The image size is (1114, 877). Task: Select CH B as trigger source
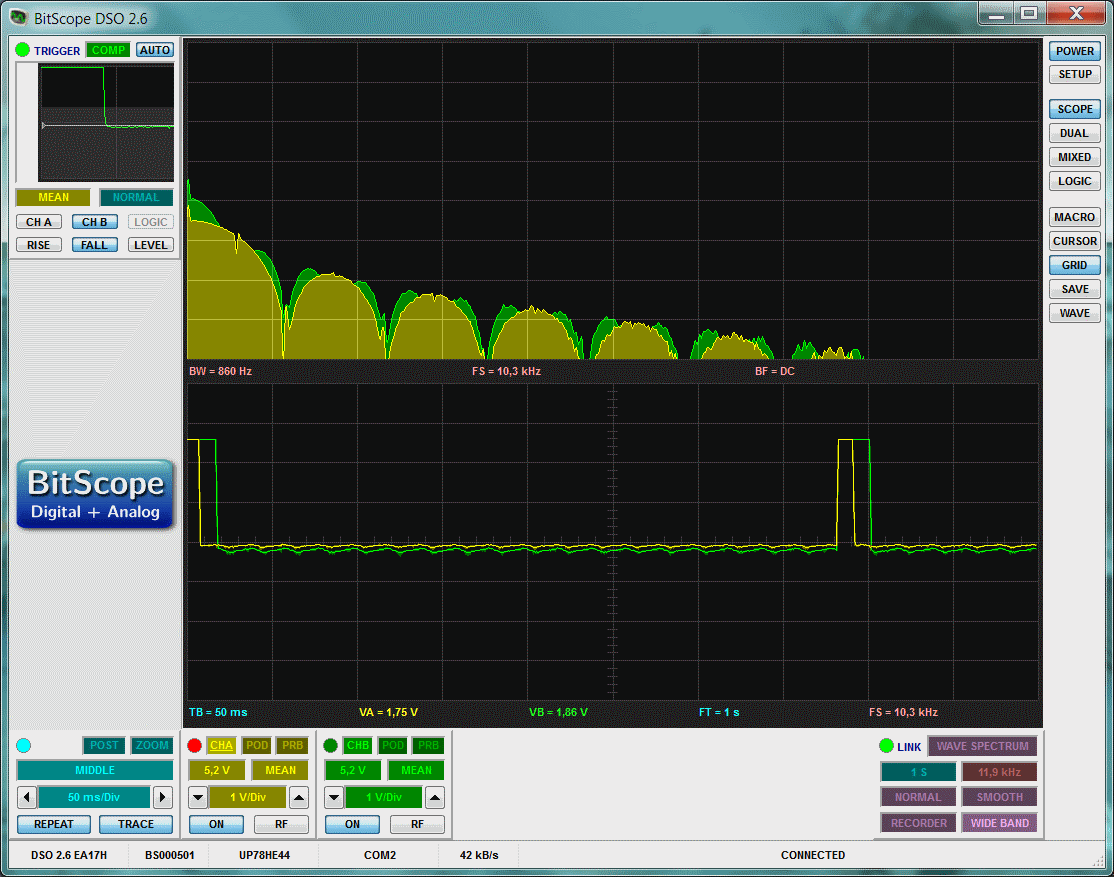(94, 222)
